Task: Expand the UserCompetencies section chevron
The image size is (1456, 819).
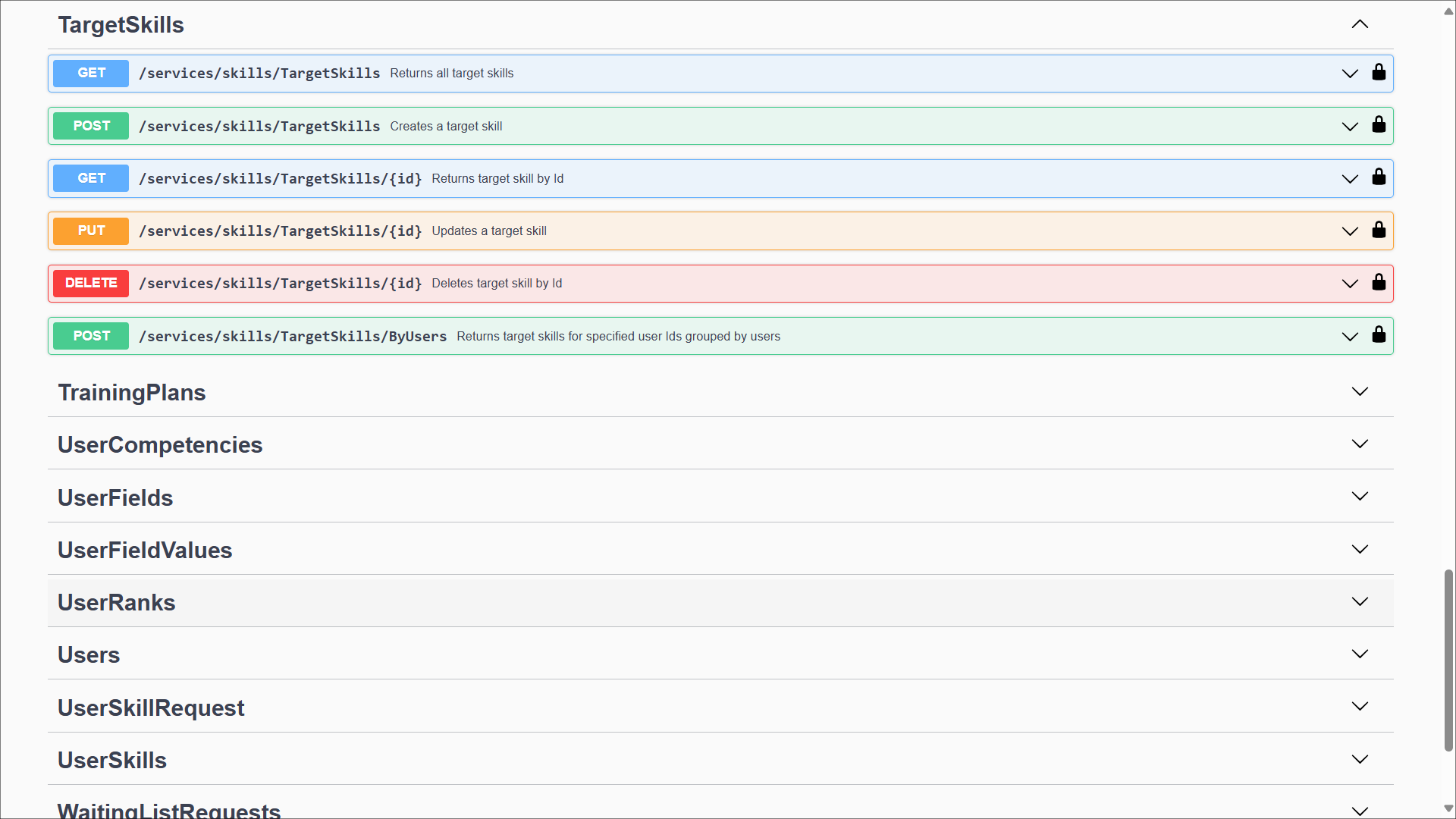Action: [x=1360, y=444]
